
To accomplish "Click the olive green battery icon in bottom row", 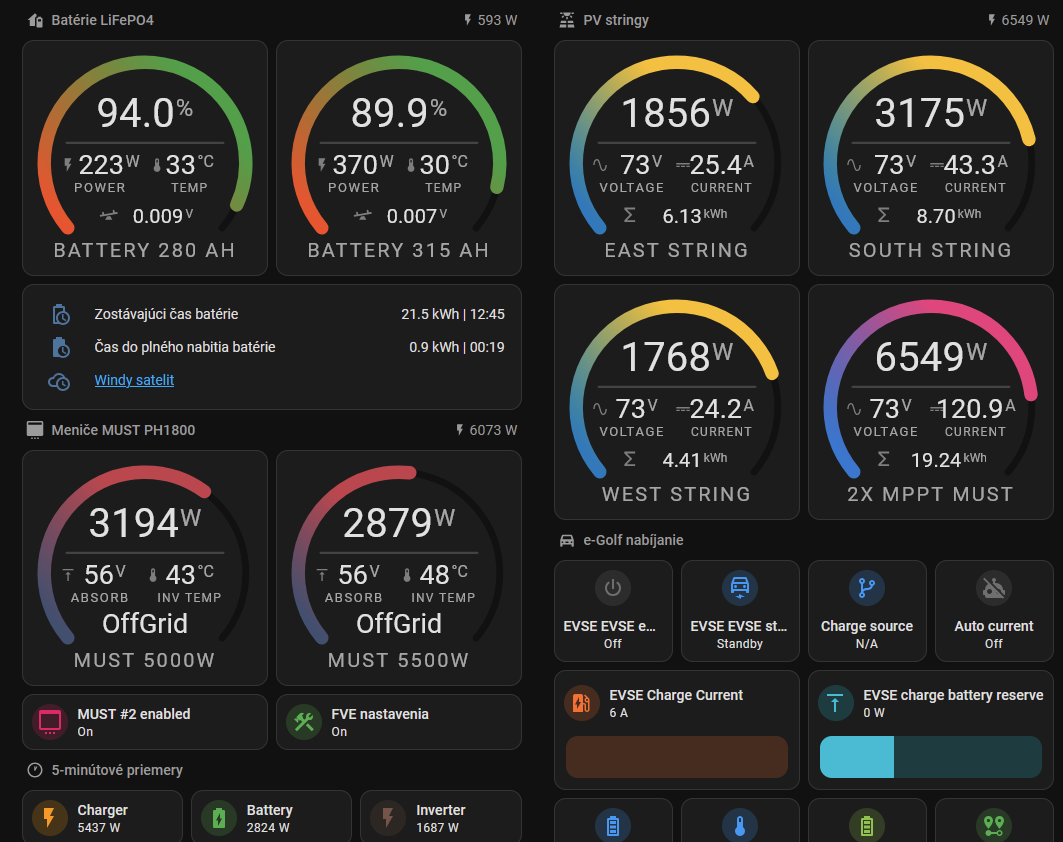I will (x=867, y=825).
